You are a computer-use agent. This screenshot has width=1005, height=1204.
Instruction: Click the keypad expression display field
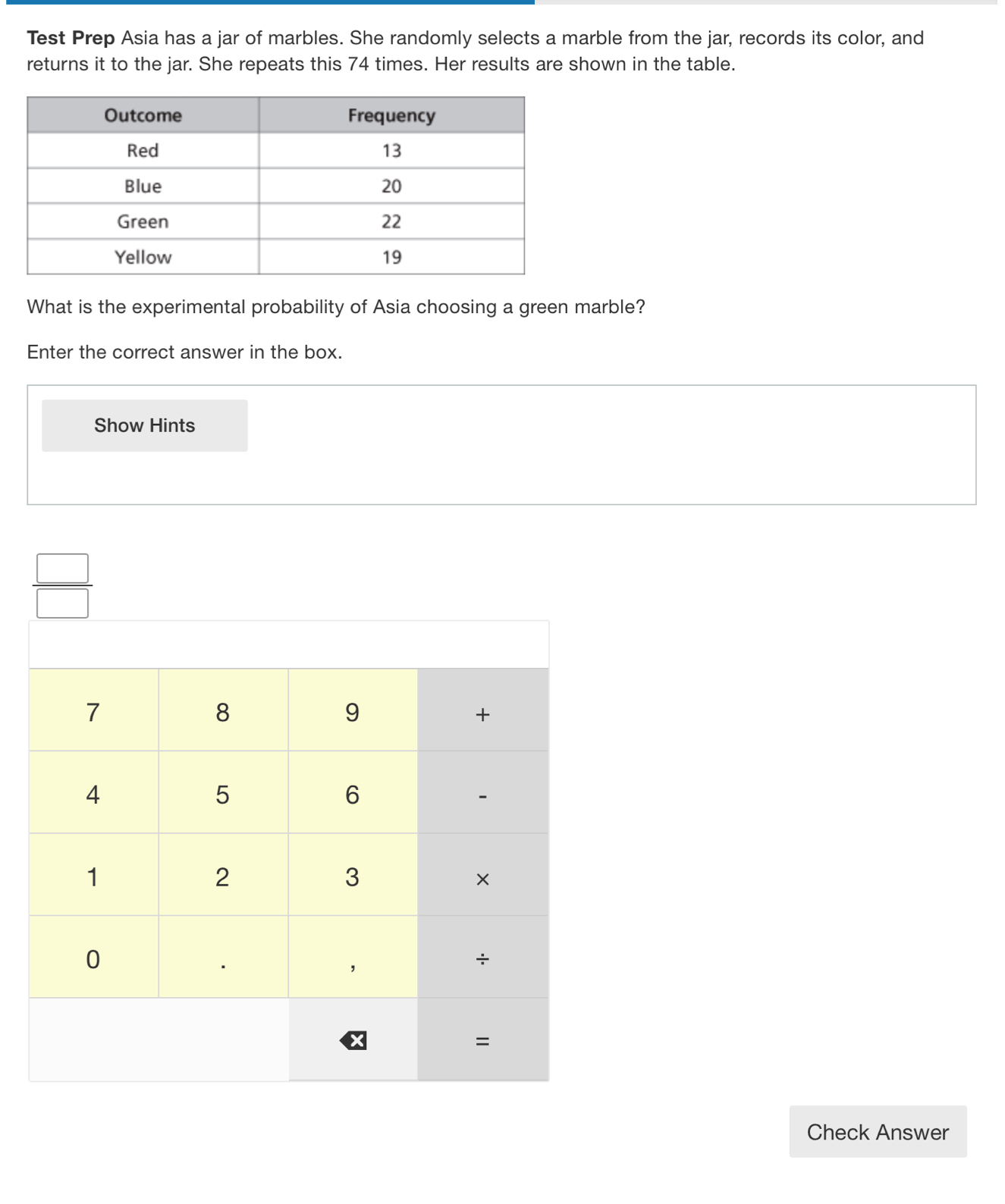pyautogui.click(x=288, y=644)
